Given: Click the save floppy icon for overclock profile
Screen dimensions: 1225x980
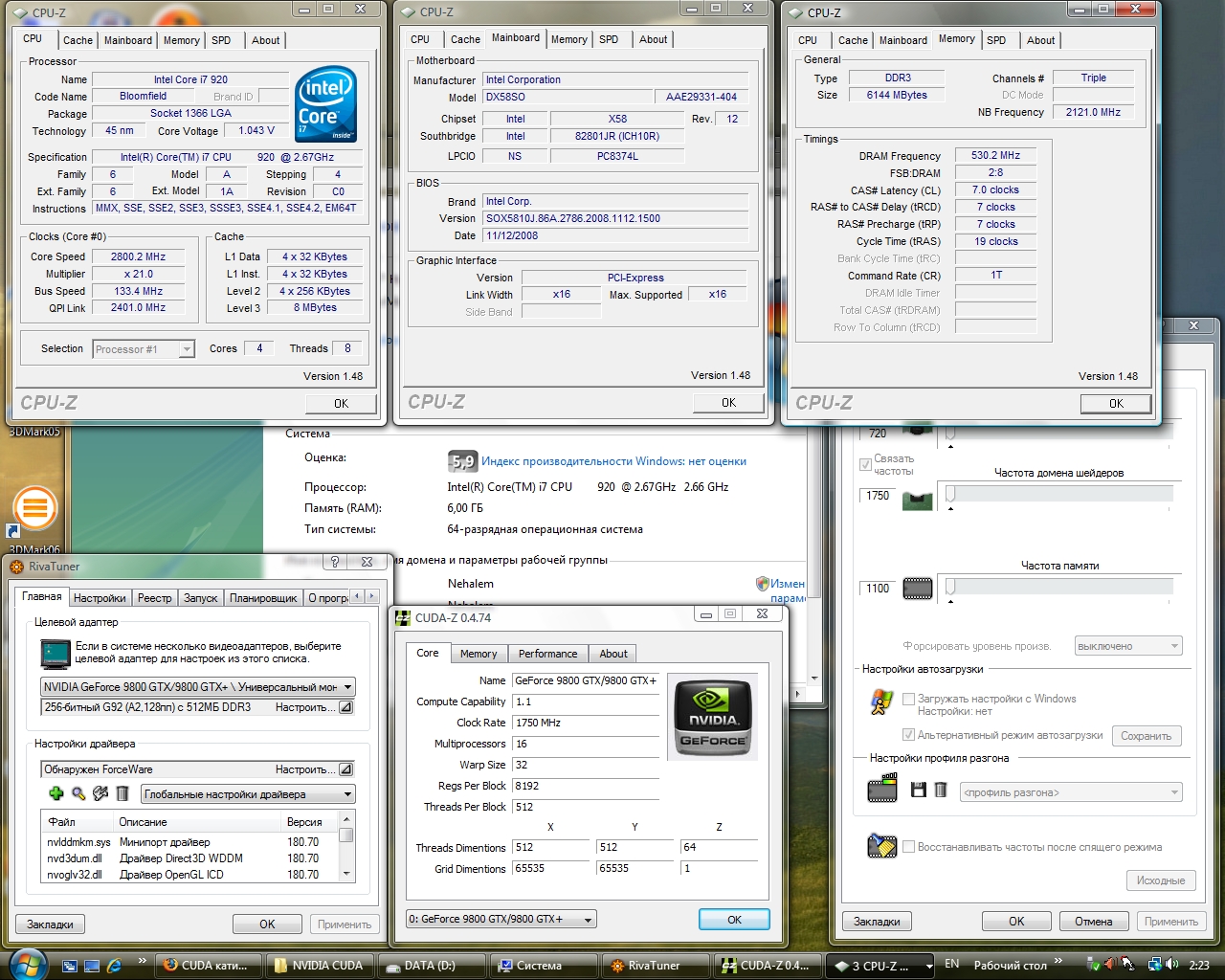Looking at the screenshot, I should (919, 790).
